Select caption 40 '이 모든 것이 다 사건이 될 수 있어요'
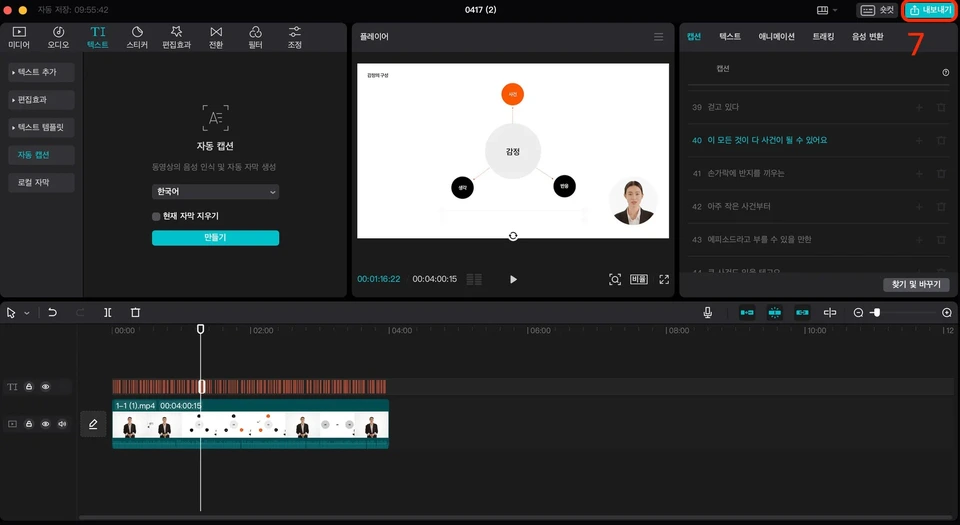The height and width of the screenshot is (525, 960). click(x=767, y=141)
